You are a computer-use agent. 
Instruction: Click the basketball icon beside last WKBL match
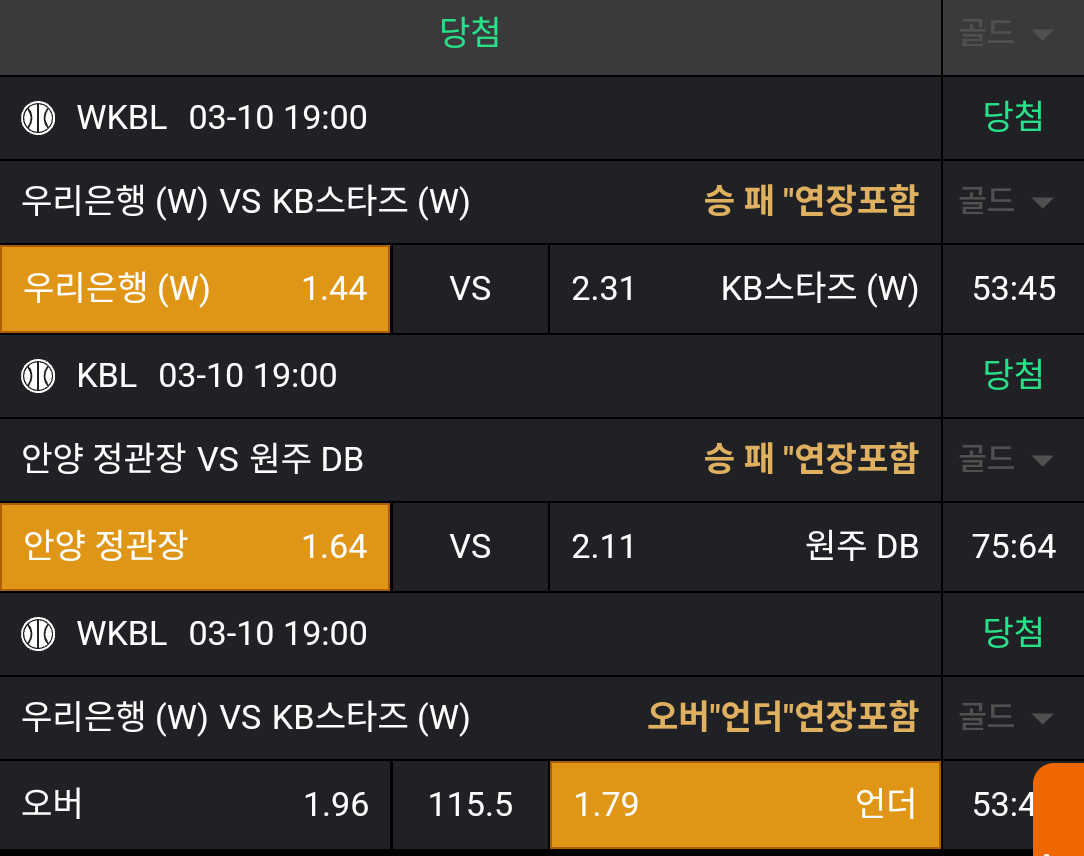click(38, 634)
